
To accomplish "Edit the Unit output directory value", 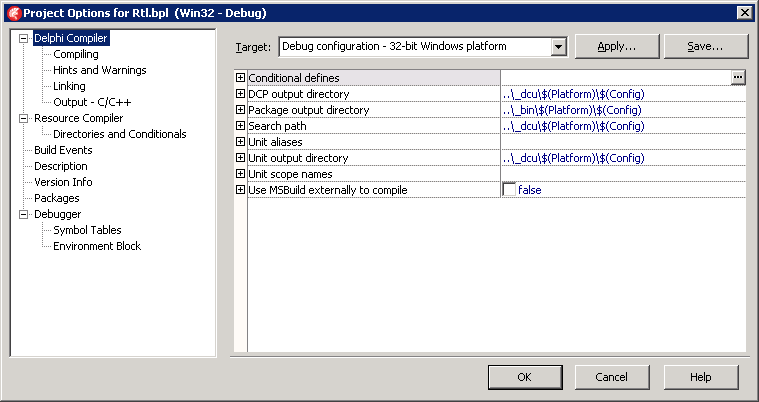I will click(x=623, y=158).
